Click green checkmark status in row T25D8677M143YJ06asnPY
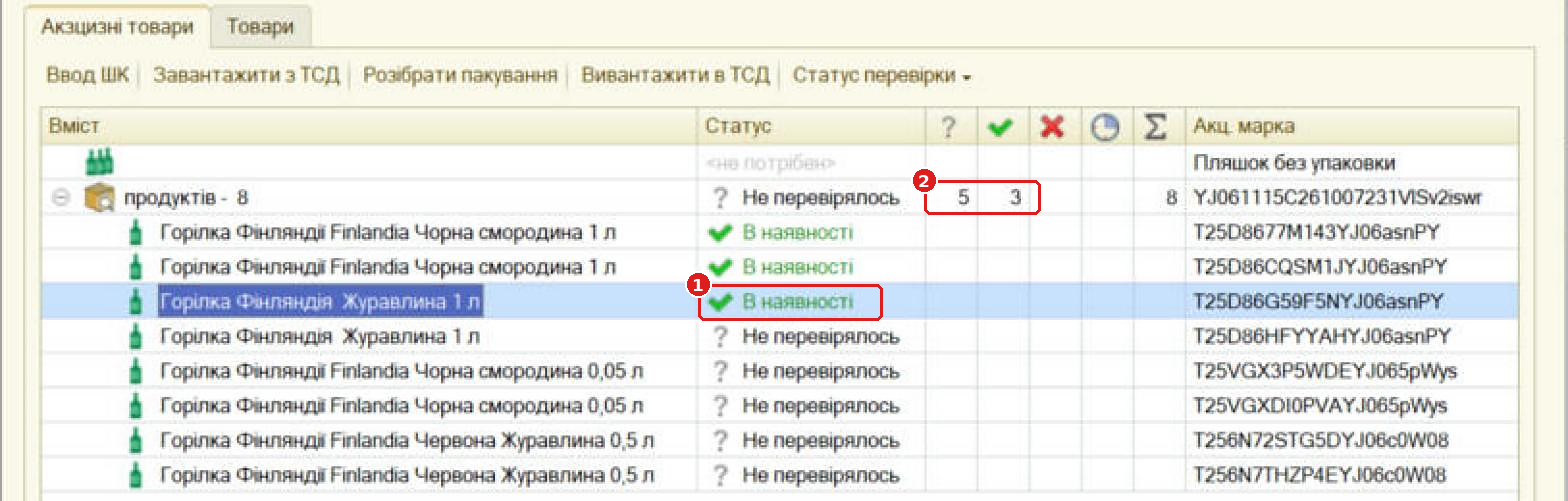The width and height of the screenshot is (1568, 501). point(720,233)
